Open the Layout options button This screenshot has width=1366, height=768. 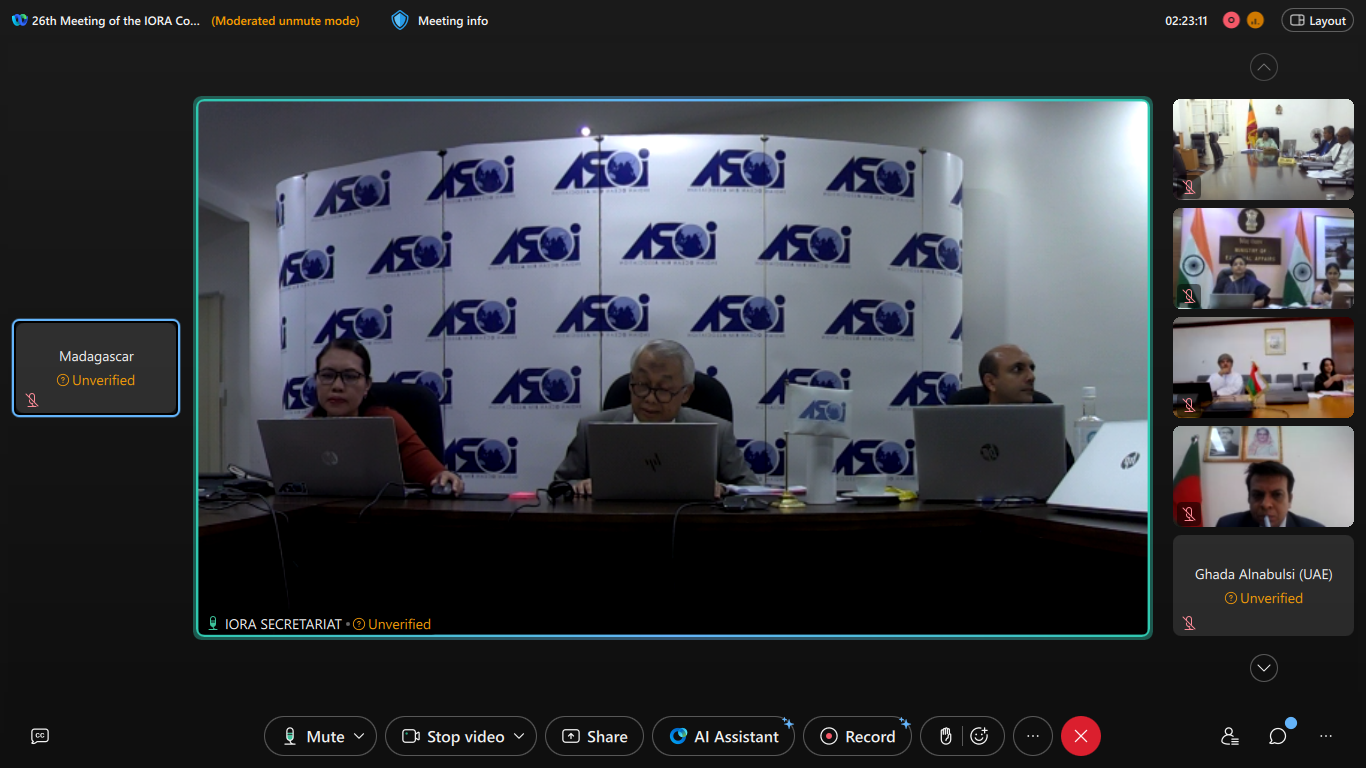pos(1318,20)
